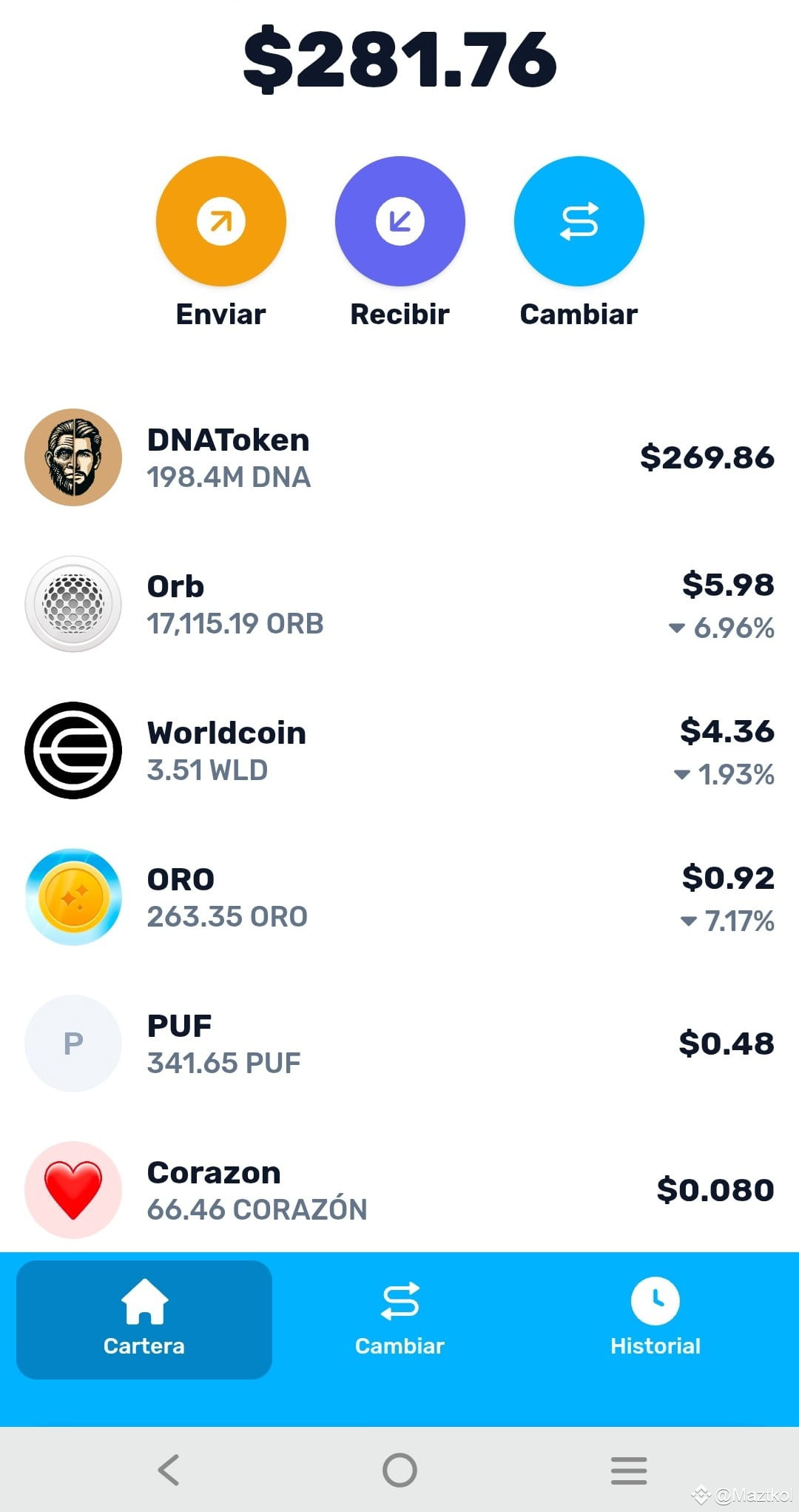Tap the PUF placeholder P icon
The image size is (799, 1512).
click(73, 1044)
